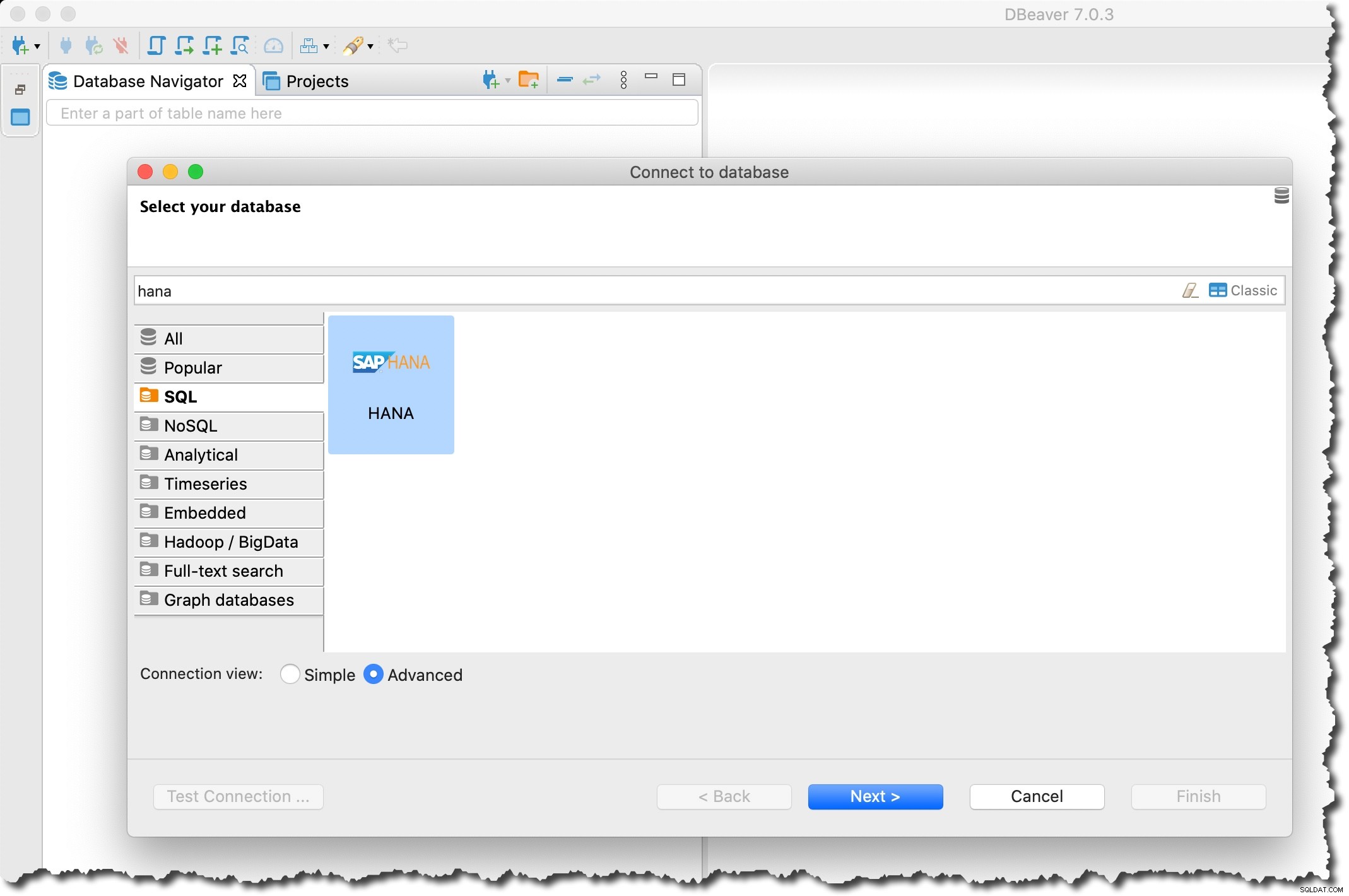
Task: Select the Timeseries category
Action: tap(229, 484)
